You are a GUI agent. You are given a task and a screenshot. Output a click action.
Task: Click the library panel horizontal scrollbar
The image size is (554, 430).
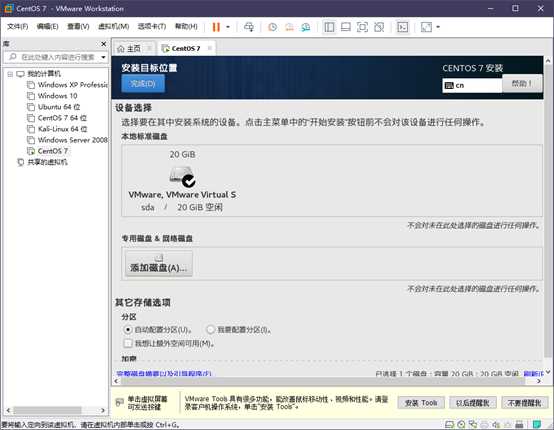coord(47,410)
